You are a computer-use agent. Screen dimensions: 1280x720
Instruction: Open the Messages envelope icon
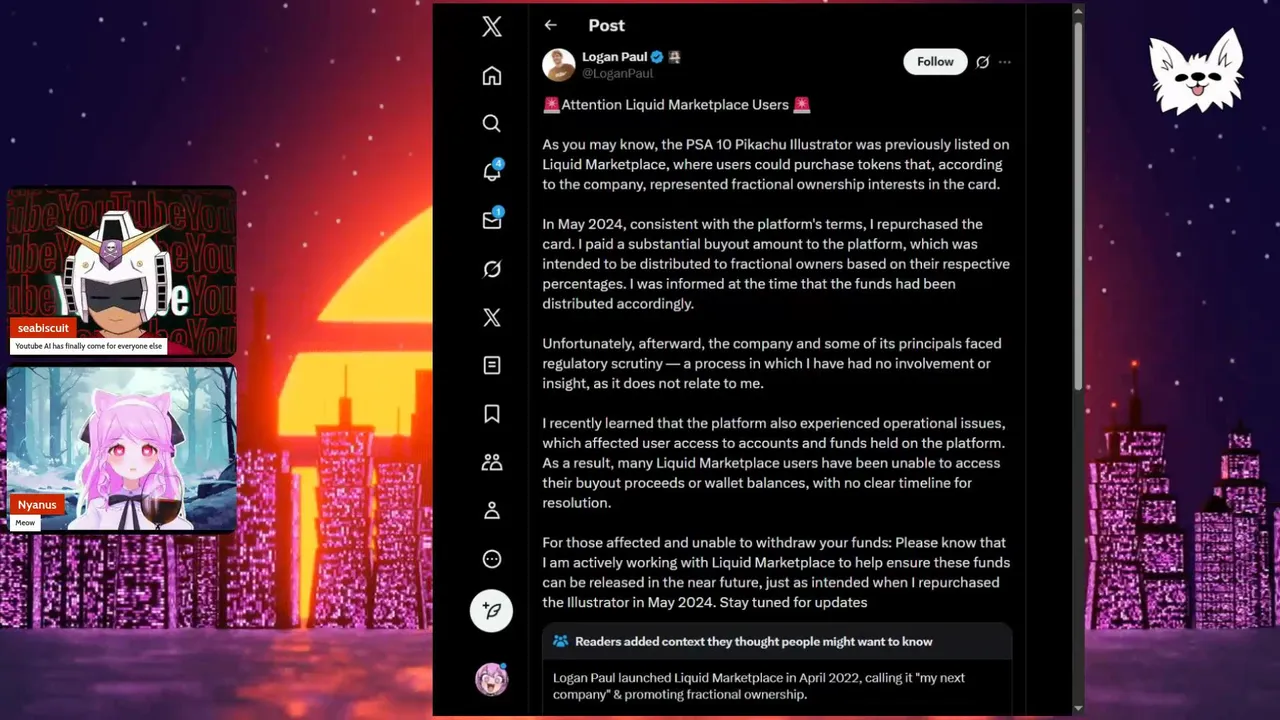click(x=491, y=220)
